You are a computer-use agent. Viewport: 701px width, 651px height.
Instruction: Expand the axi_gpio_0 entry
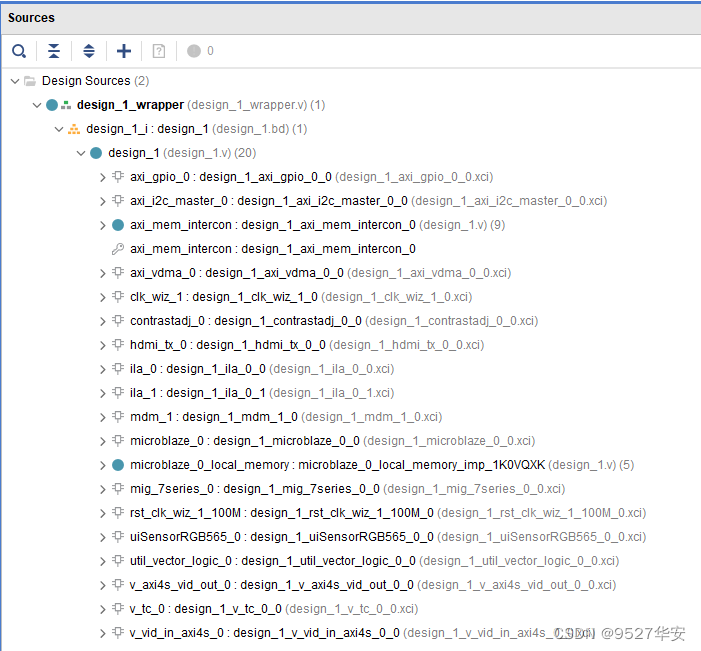(x=102, y=178)
